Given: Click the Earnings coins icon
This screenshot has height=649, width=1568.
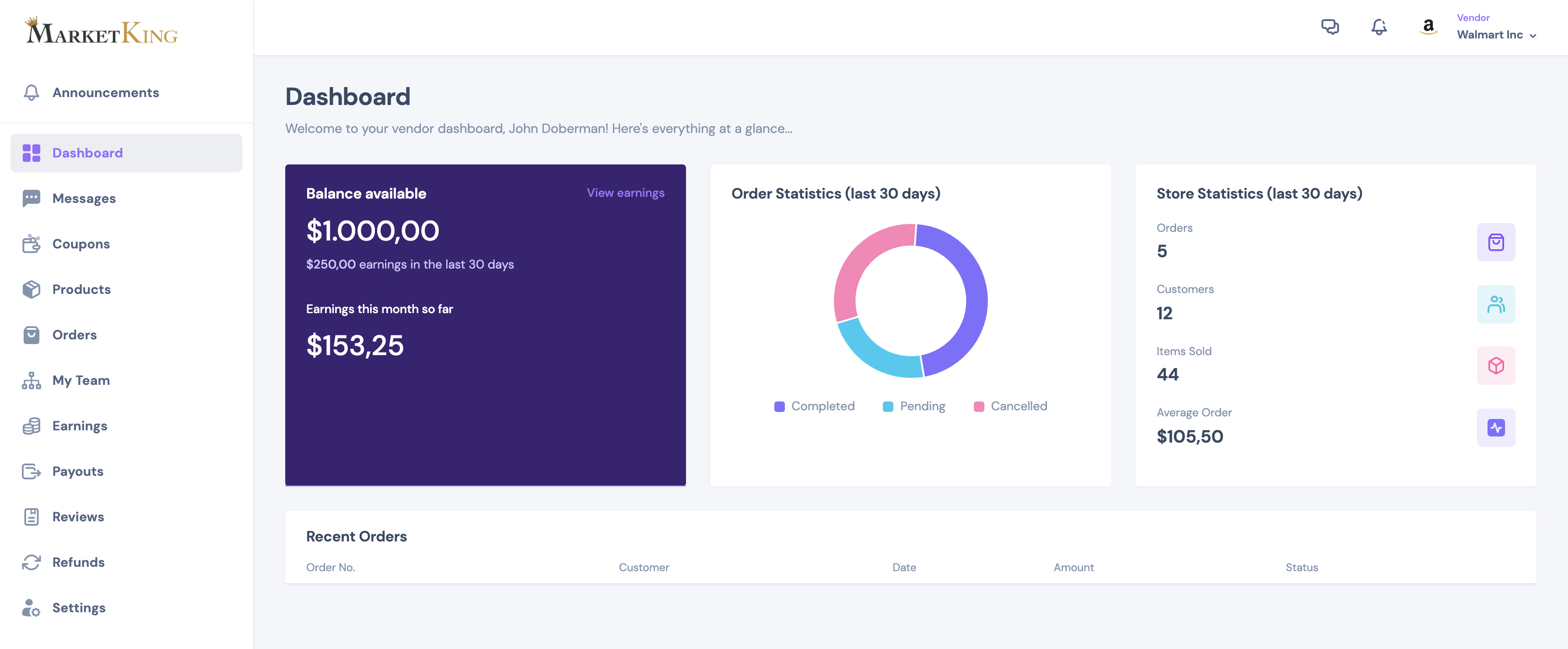Looking at the screenshot, I should point(31,425).
